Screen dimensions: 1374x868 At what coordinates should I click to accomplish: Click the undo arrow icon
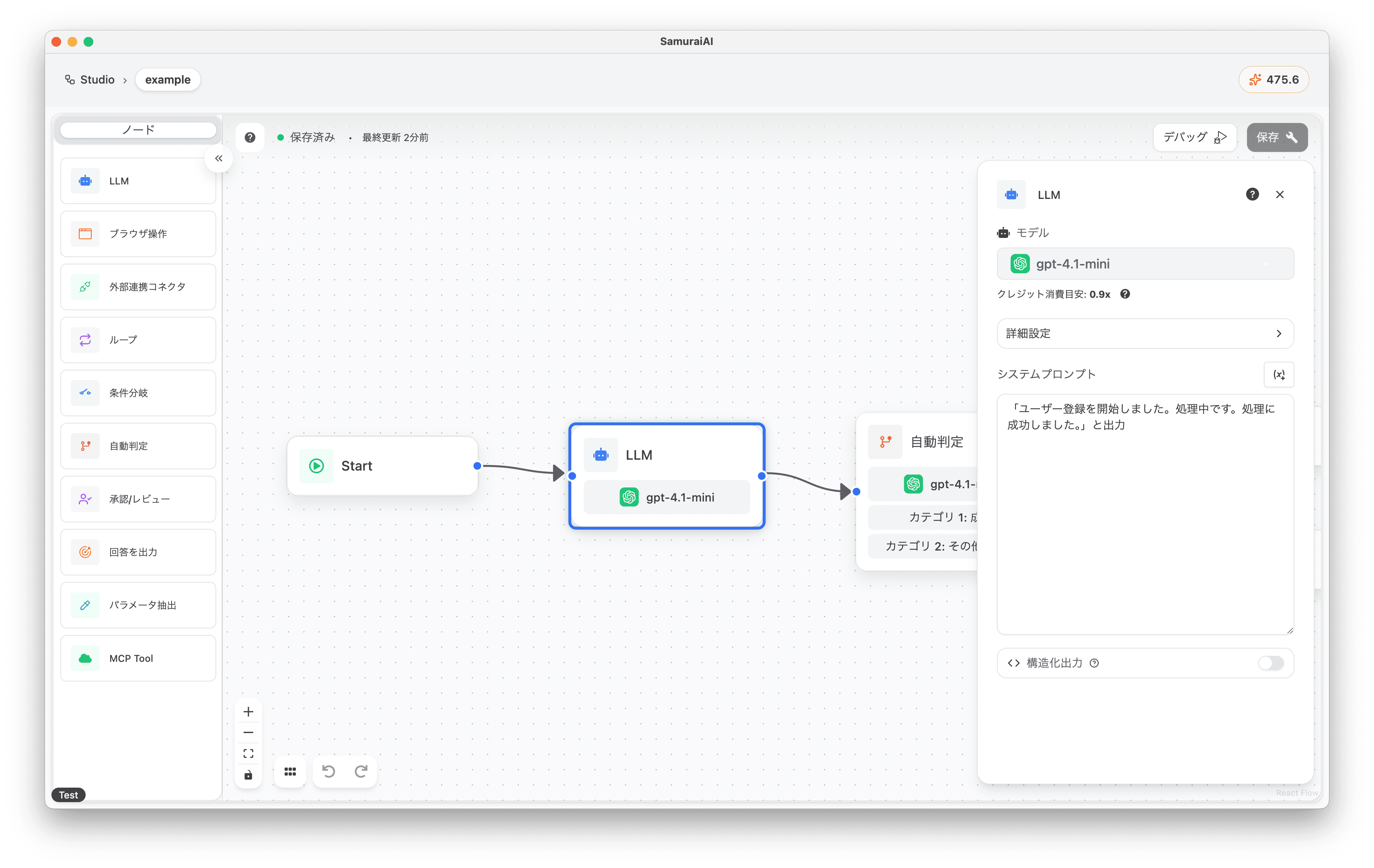(x=329, y=772)
